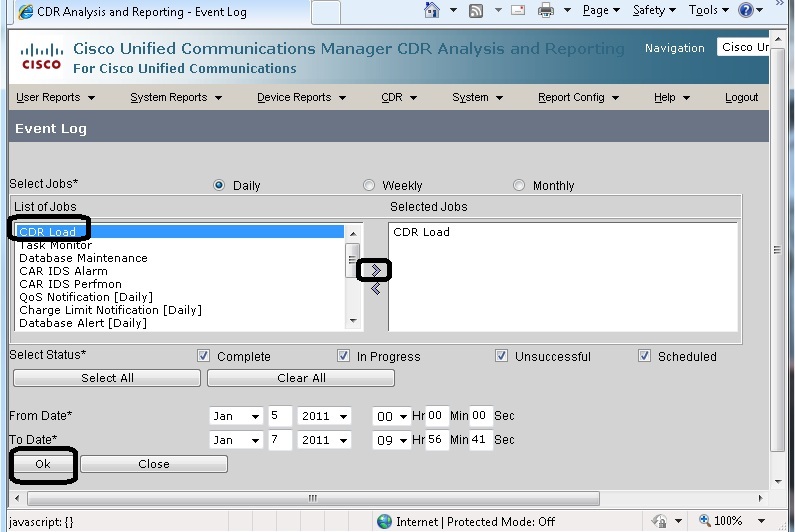Uncheck the Unsuccessful checkbox
This screenshot has width=795, height=532.
point(501,356)
